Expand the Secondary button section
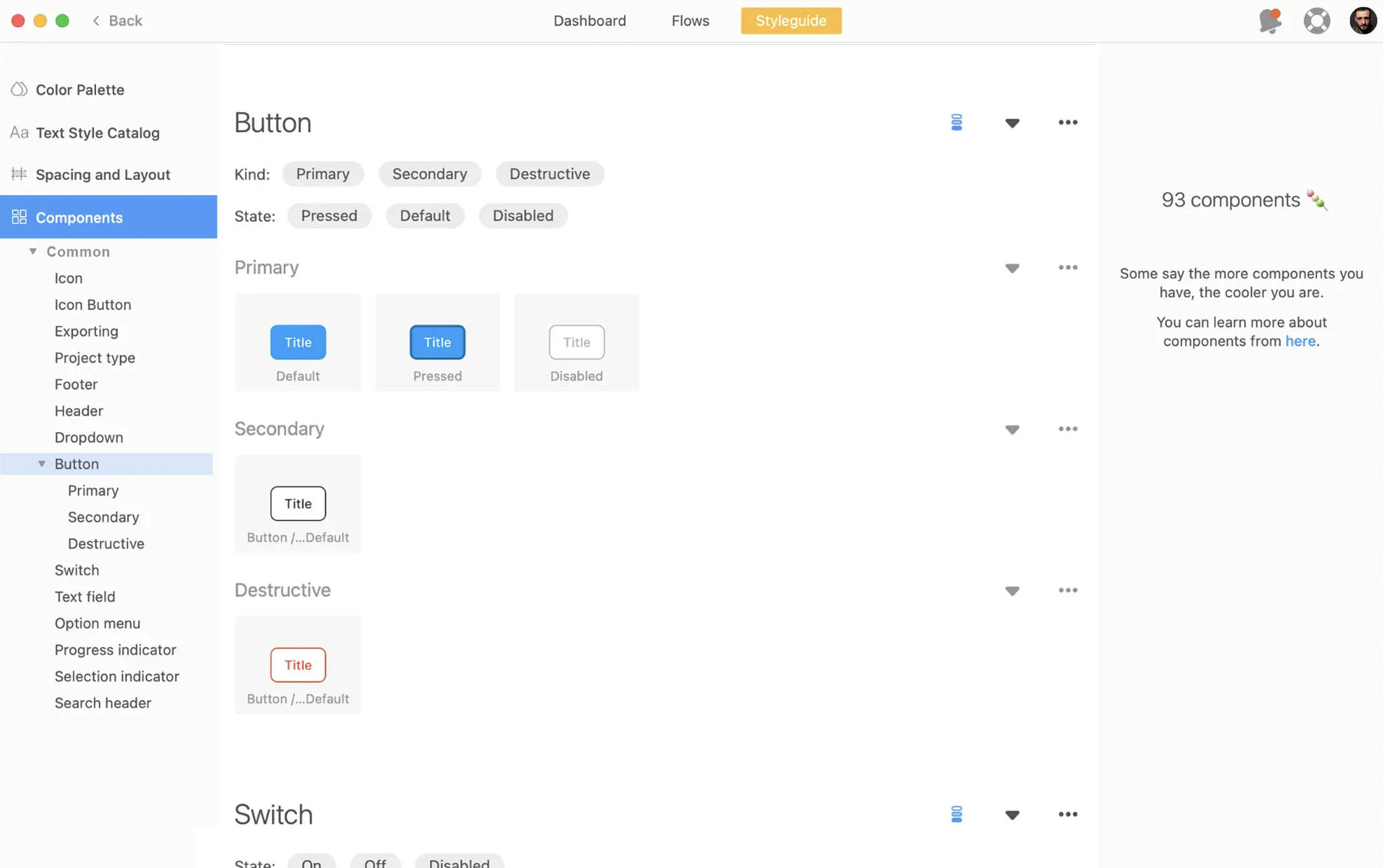Screen dimensions: 1383x868 pos(1012,429)
